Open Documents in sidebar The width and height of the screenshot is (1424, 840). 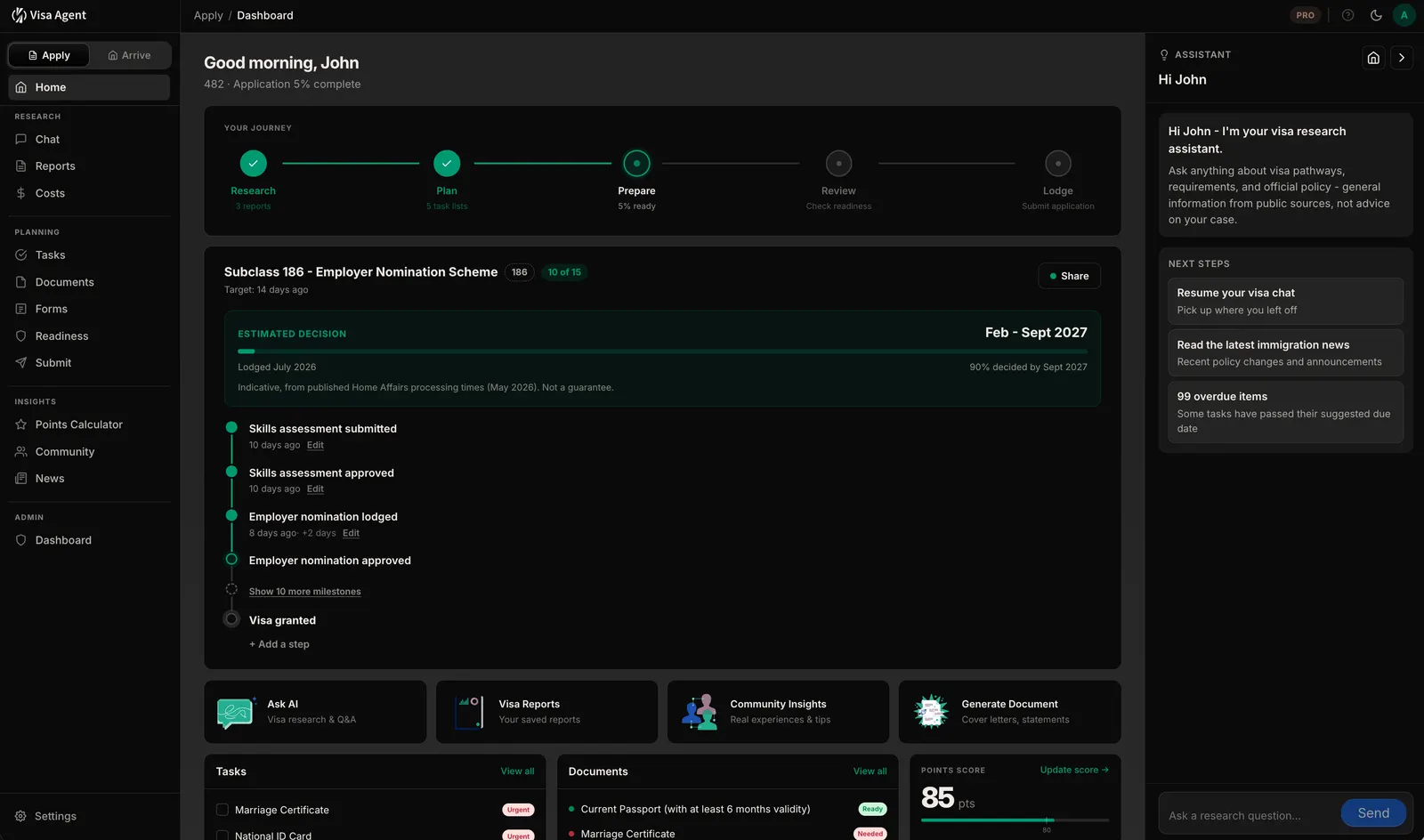click(89, 282)
